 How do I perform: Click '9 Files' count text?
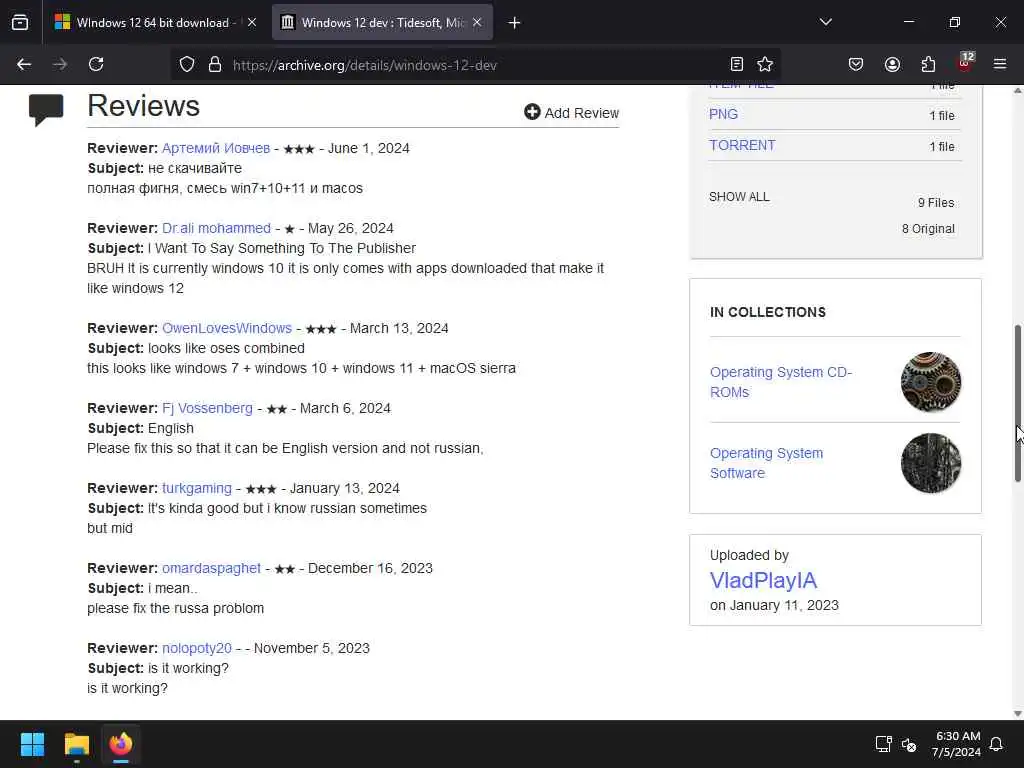click(936, 202)
